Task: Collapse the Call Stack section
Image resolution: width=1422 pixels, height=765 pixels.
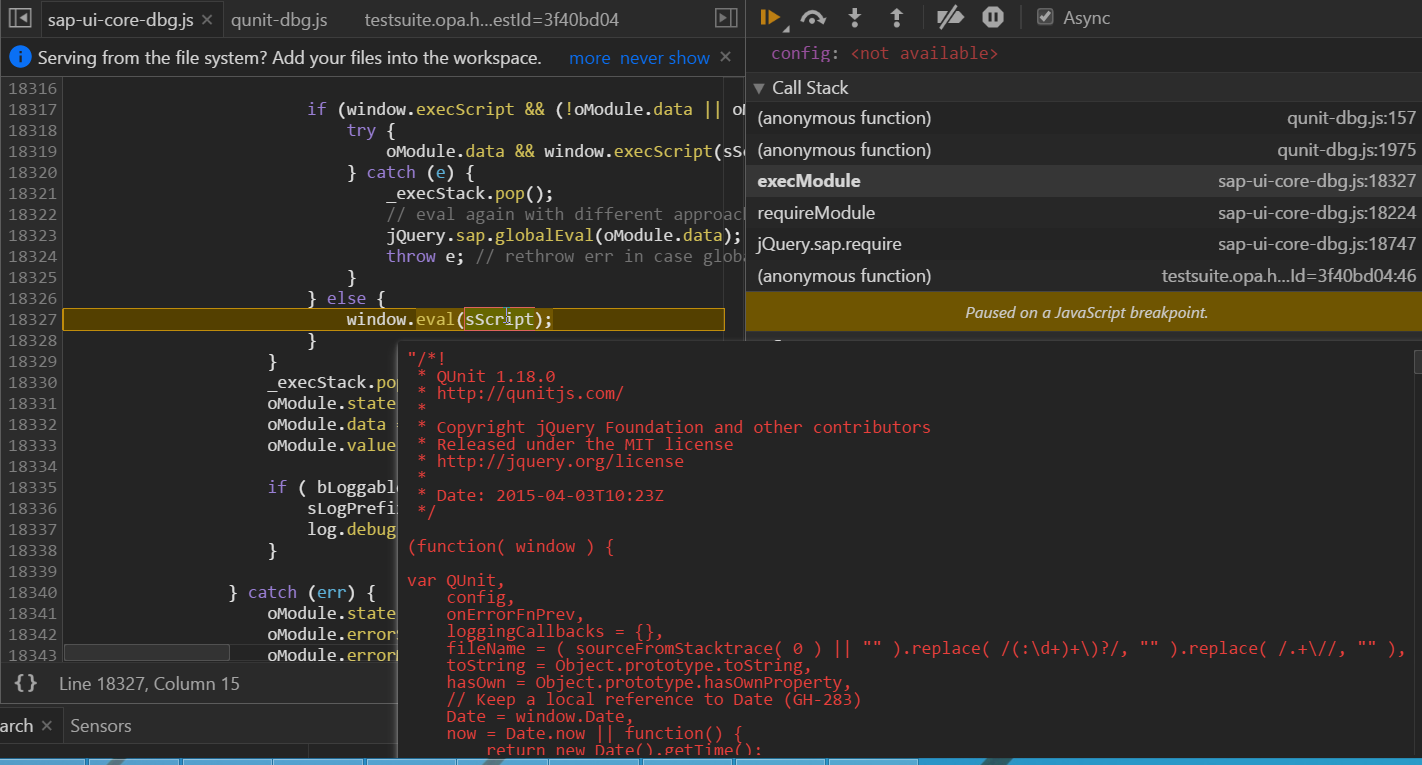Action: 759,88
